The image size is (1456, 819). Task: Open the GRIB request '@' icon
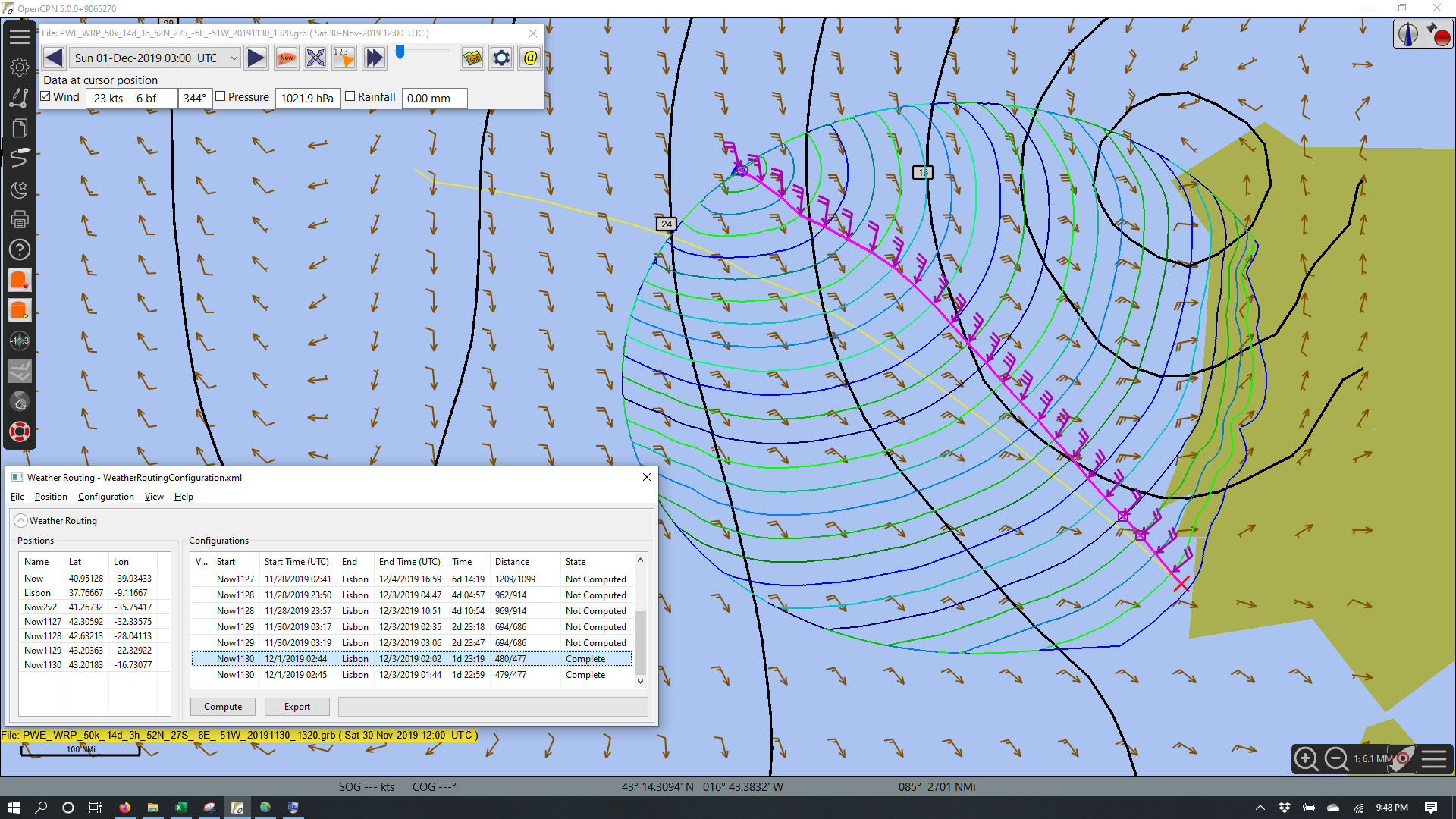point(530,58)
